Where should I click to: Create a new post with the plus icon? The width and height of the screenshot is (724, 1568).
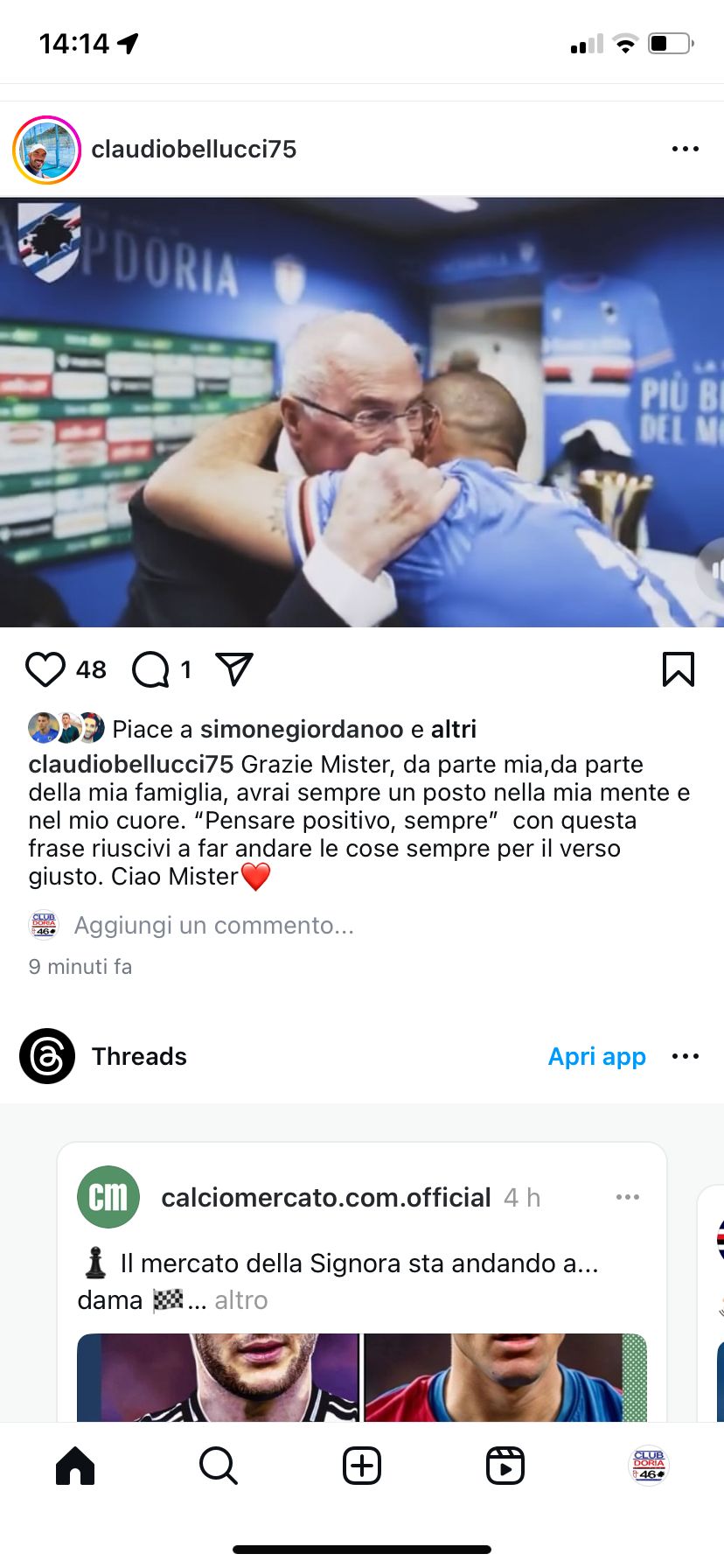click(x=362, y=1466)
